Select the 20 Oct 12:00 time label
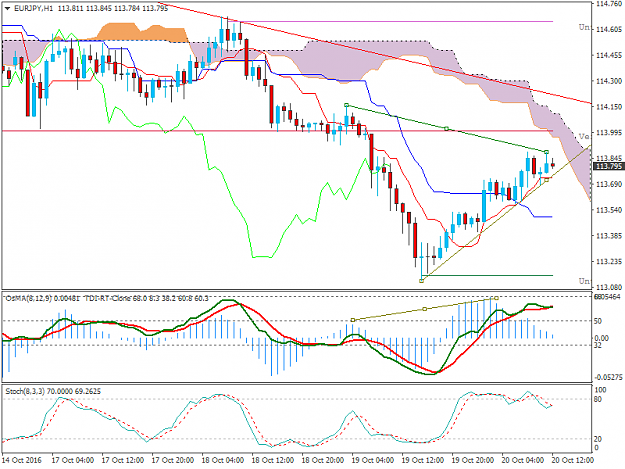The image size is (625, 469). pyautogui.click(x=573, y=460)
